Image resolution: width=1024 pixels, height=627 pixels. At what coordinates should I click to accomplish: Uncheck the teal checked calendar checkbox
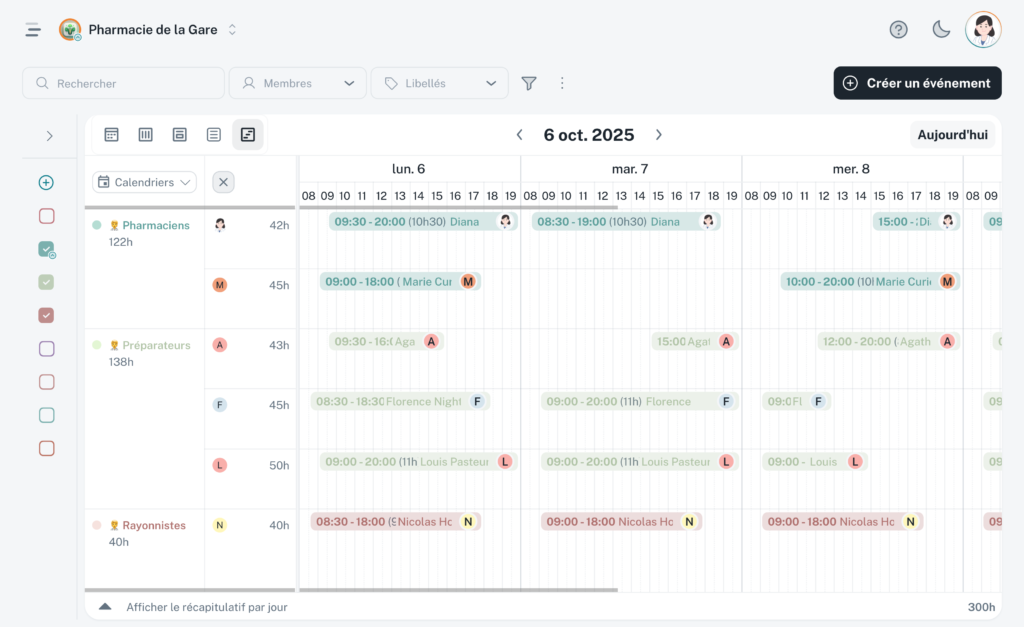tap(46, 248)
